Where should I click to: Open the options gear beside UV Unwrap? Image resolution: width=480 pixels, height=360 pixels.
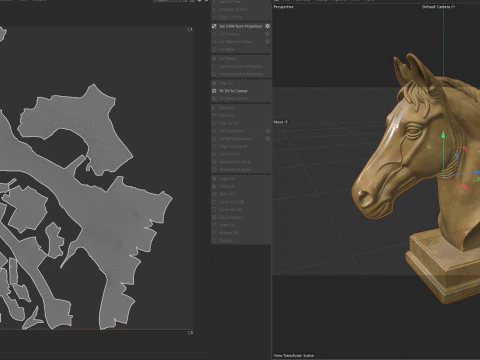tap(267, 34)
